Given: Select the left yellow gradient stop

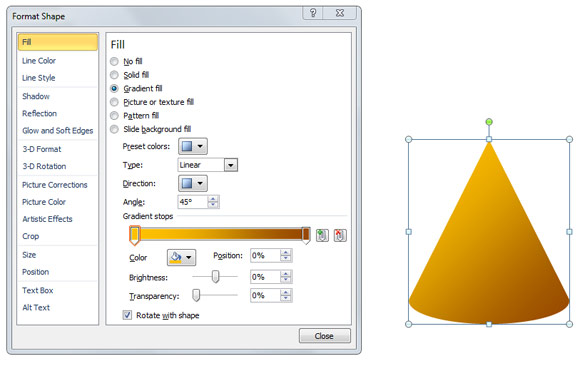Looking at the screenshot, I should pos(135,235).
